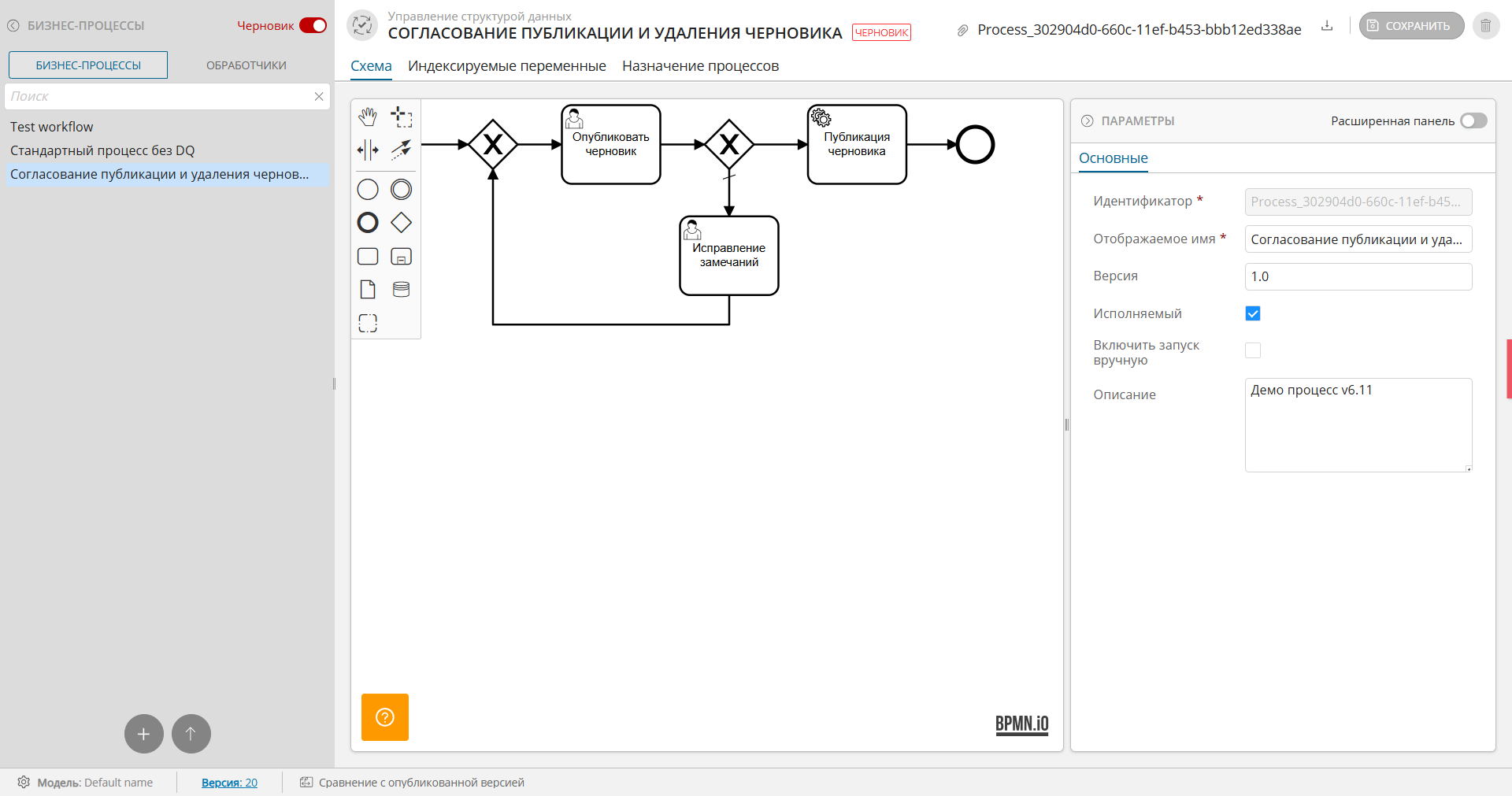Select Согласование публикации и удаления process
This screenshot has height=796, width=1512.
coord(166,174)
